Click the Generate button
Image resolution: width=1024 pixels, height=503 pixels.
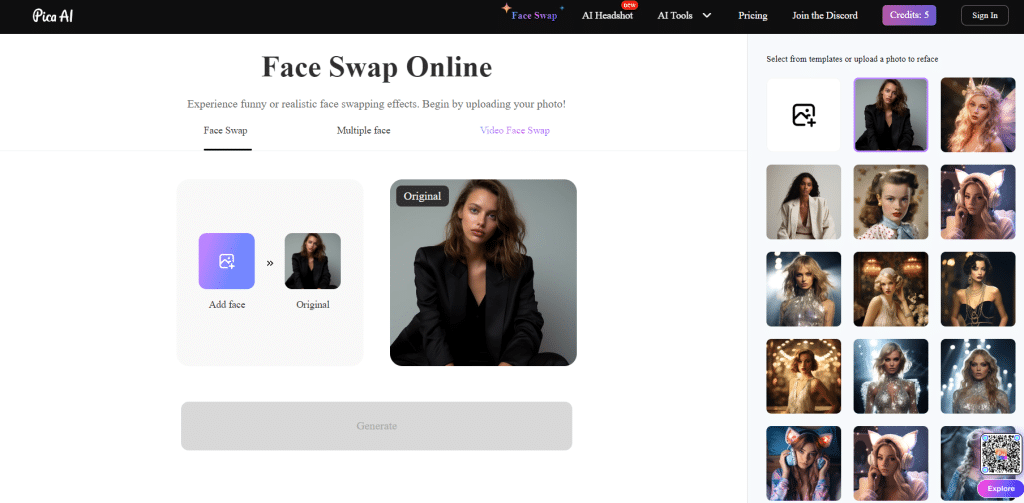click(x=376, y=426)
